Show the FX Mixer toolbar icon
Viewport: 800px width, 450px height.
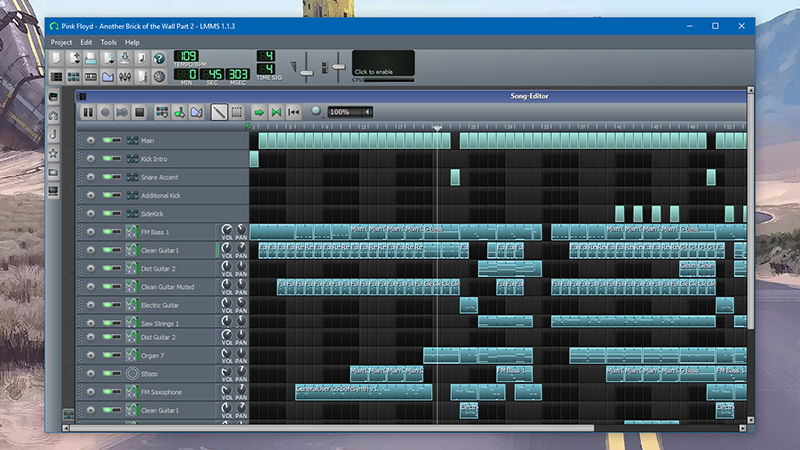(124, 77)
